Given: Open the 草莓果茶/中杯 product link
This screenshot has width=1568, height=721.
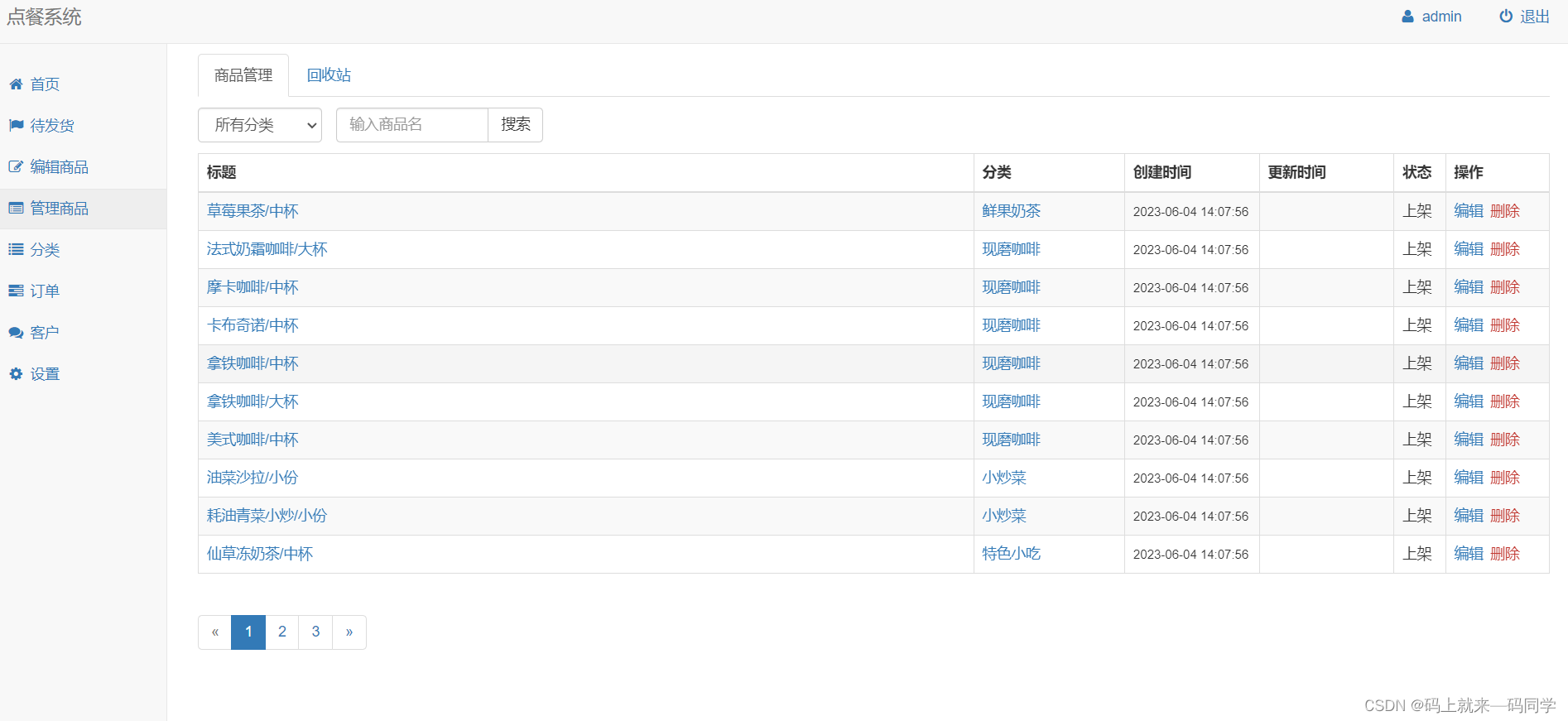Looking at the screenshot, I should [253, 211].
